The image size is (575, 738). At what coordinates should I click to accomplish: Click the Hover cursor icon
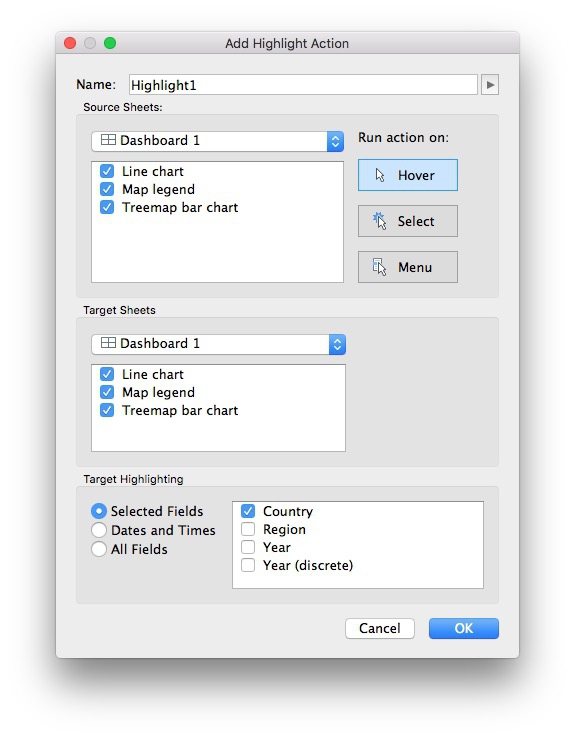380,176
